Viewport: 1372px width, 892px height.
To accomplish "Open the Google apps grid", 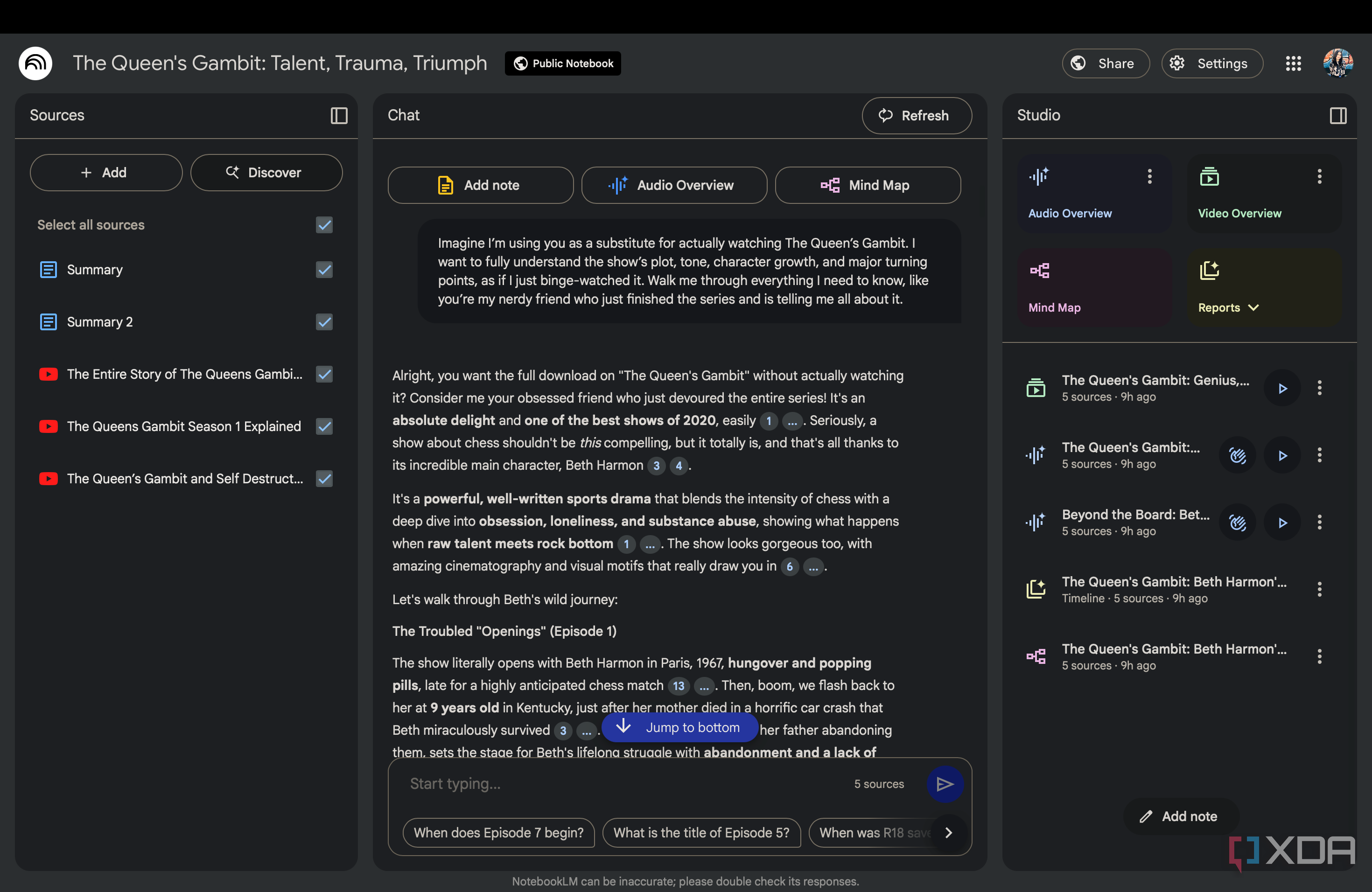I will coord(1294,63).
